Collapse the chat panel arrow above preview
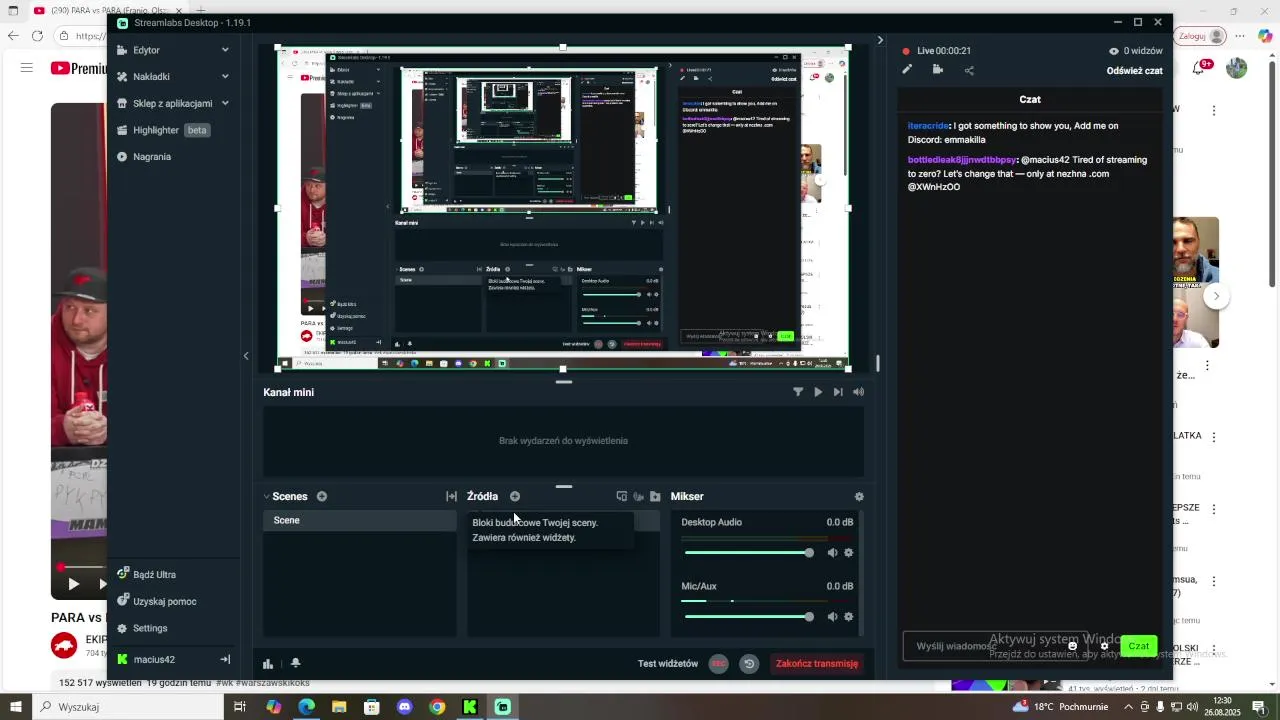The height and width of the screenshot is (720, 1280). click(x=880, y=40)
